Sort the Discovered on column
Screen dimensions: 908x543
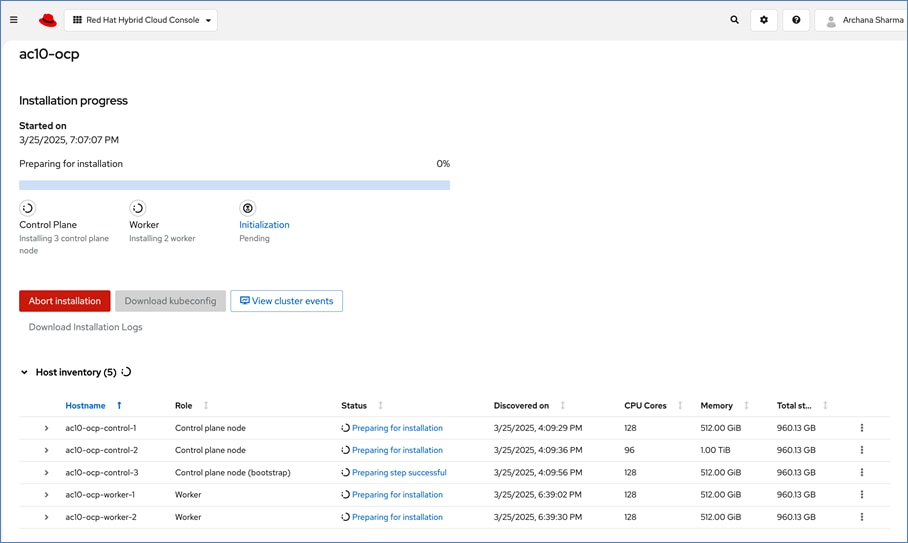point(562,405)
